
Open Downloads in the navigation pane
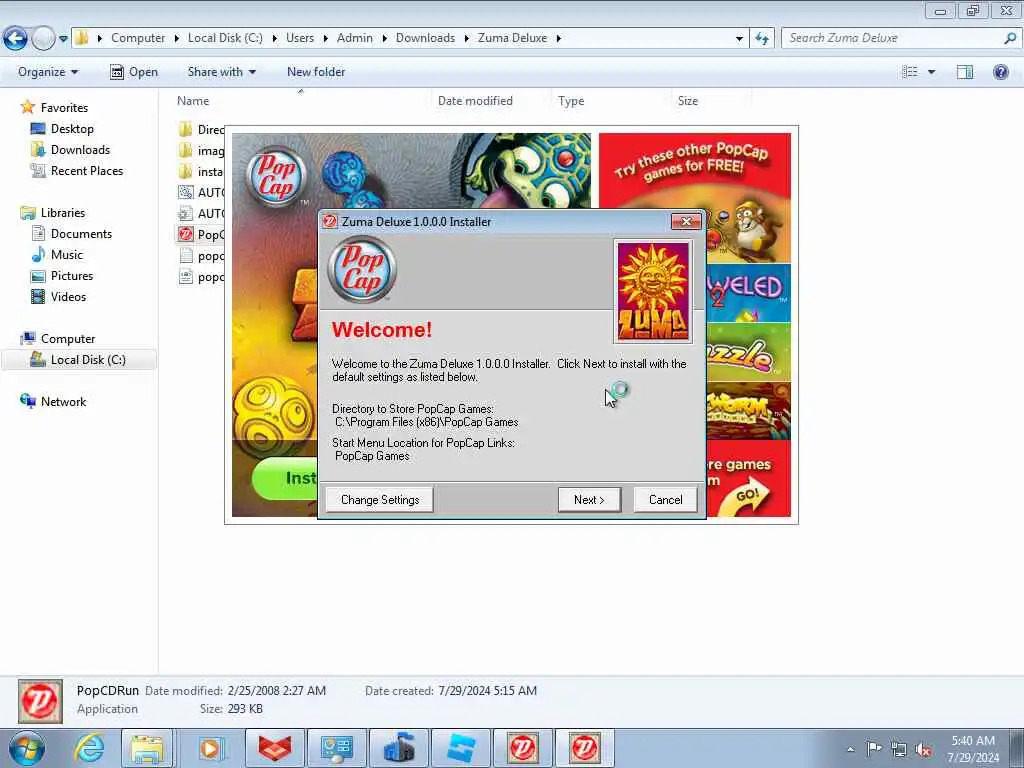(80, 150)
